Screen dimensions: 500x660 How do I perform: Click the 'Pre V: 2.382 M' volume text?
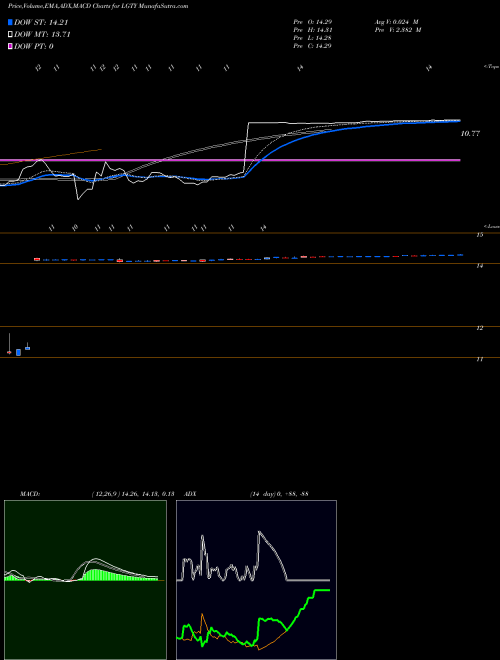[x=398, y=30]
